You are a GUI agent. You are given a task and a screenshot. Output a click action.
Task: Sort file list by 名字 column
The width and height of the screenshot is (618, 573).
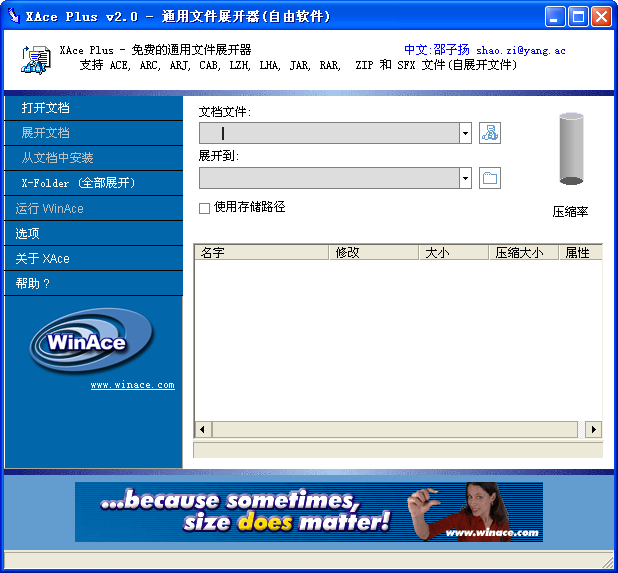pos(260,253)
